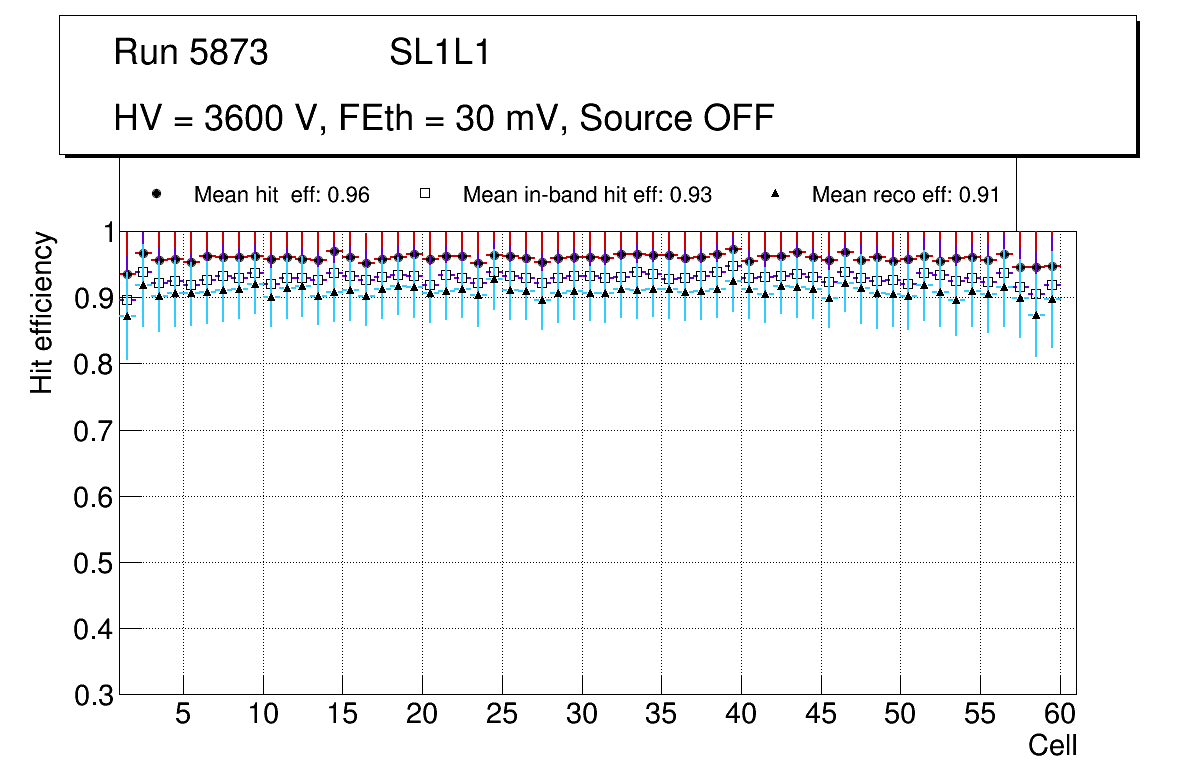Click the x-axis tick label 30
The image size is (1196, 772).
[x=581, y=715]
